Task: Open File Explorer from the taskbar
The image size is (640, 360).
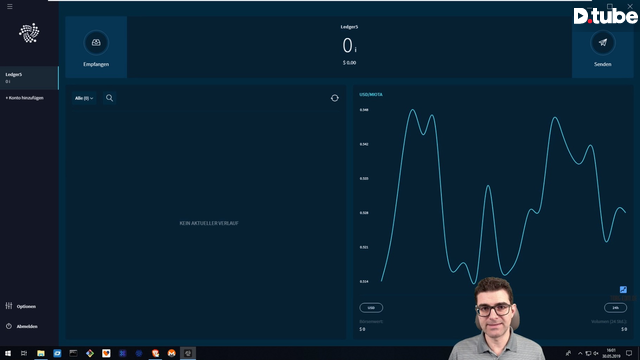Action: (41, 353)
